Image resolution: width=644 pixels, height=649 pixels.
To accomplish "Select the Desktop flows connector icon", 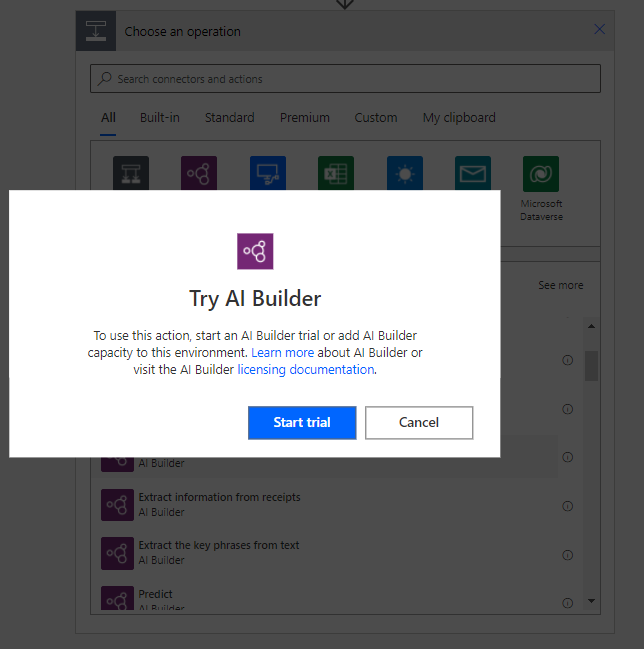I will (268, 173).
